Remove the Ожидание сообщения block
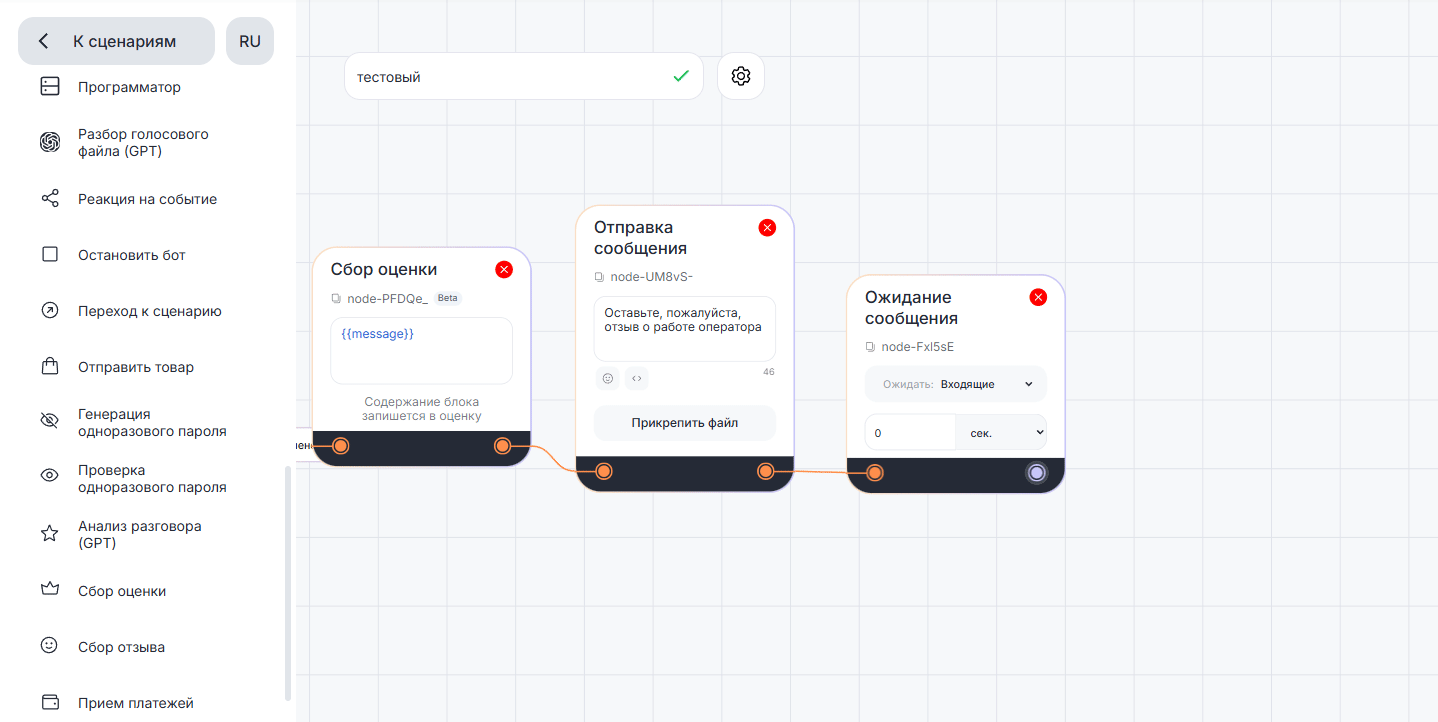 (1038, 297)
